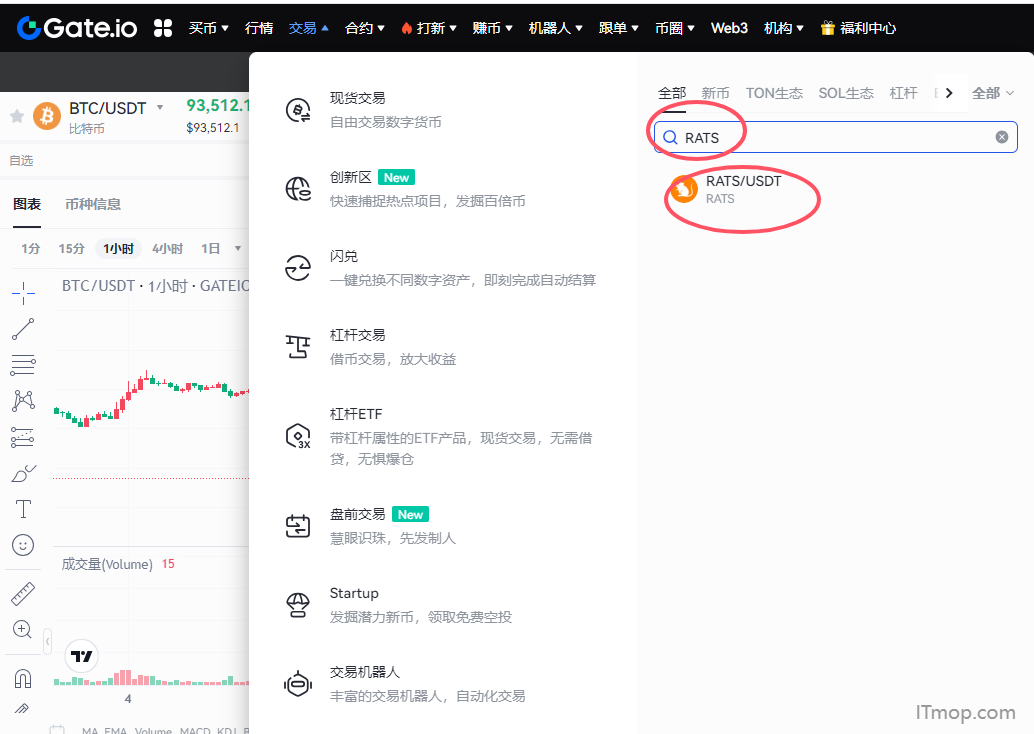This screenshot has width=1034, height=734.
Task: Select RATS/USDT from search results
Action: (x=743, y=189)
